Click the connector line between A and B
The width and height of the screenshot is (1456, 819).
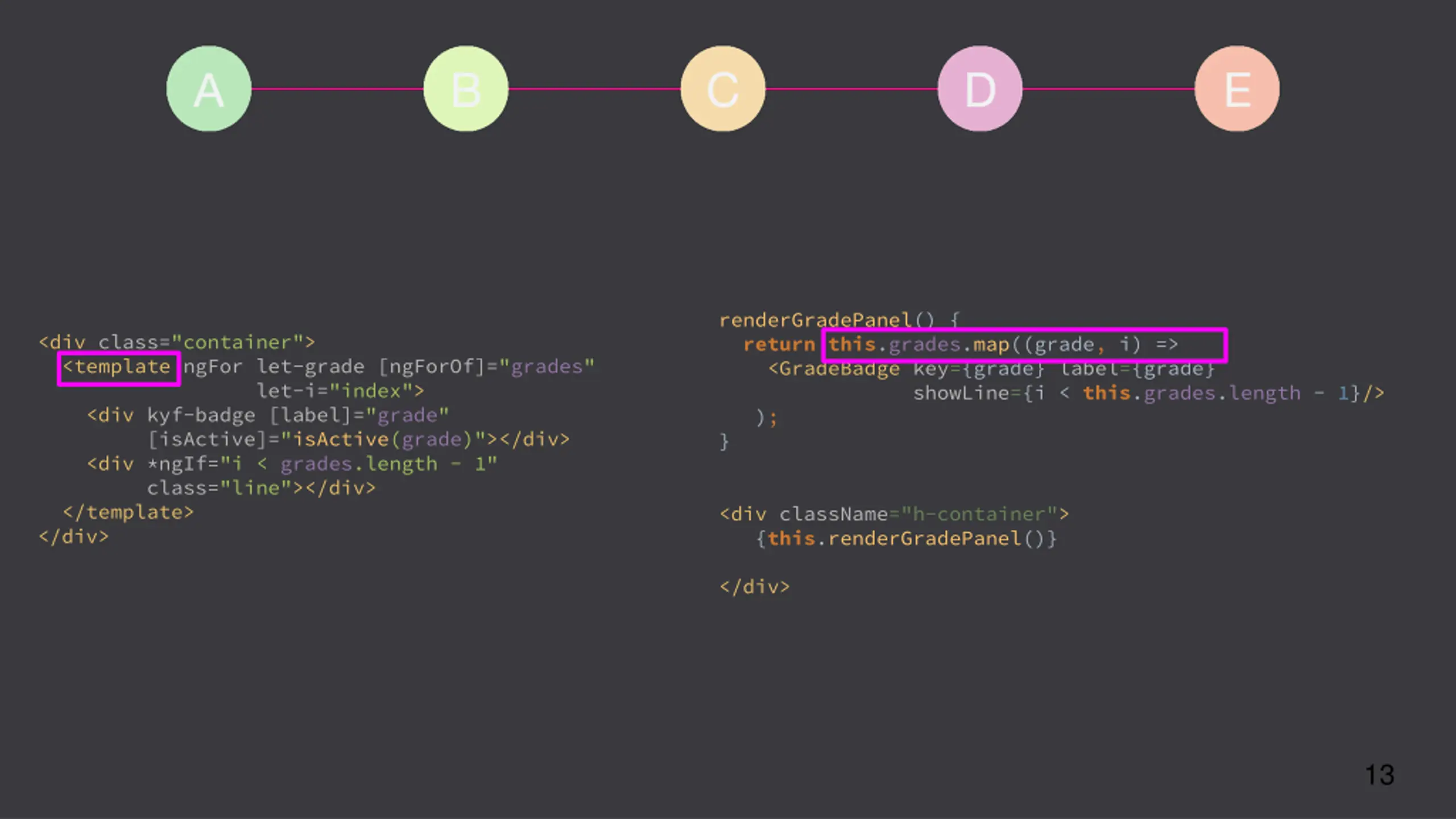coord(337,89)
